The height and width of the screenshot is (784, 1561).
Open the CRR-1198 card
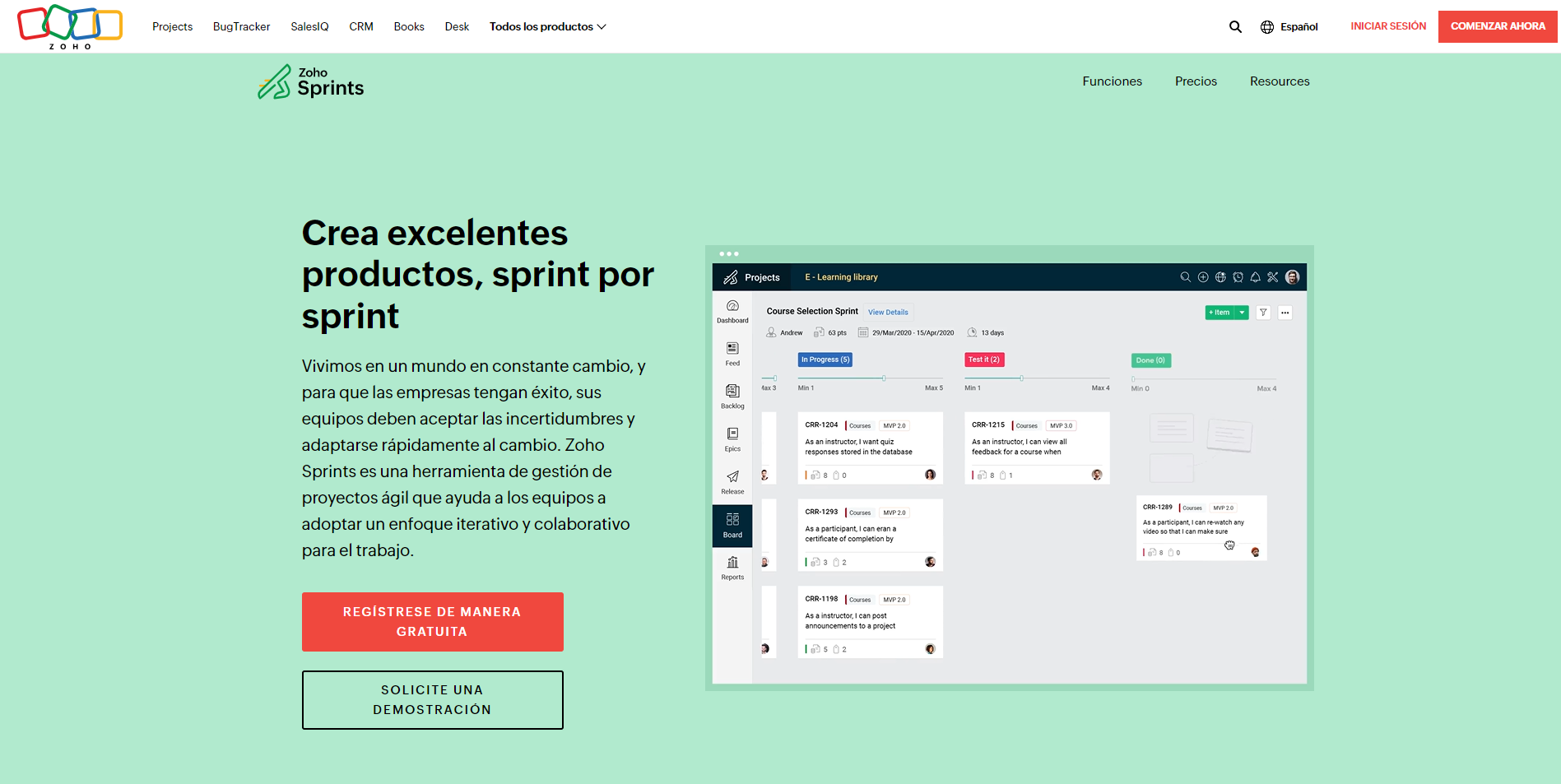point(870,622)
